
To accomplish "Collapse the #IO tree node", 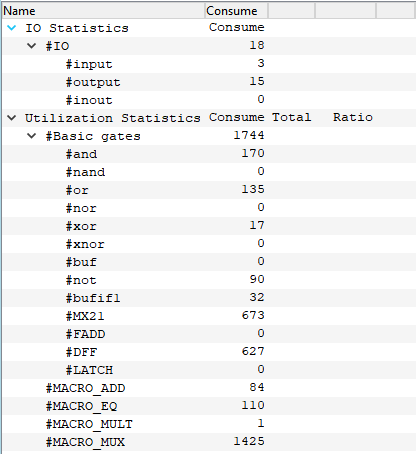I will 31,46.
